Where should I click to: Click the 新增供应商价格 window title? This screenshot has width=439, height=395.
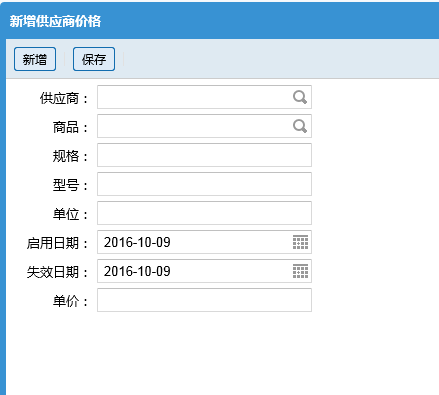(55, 21)
